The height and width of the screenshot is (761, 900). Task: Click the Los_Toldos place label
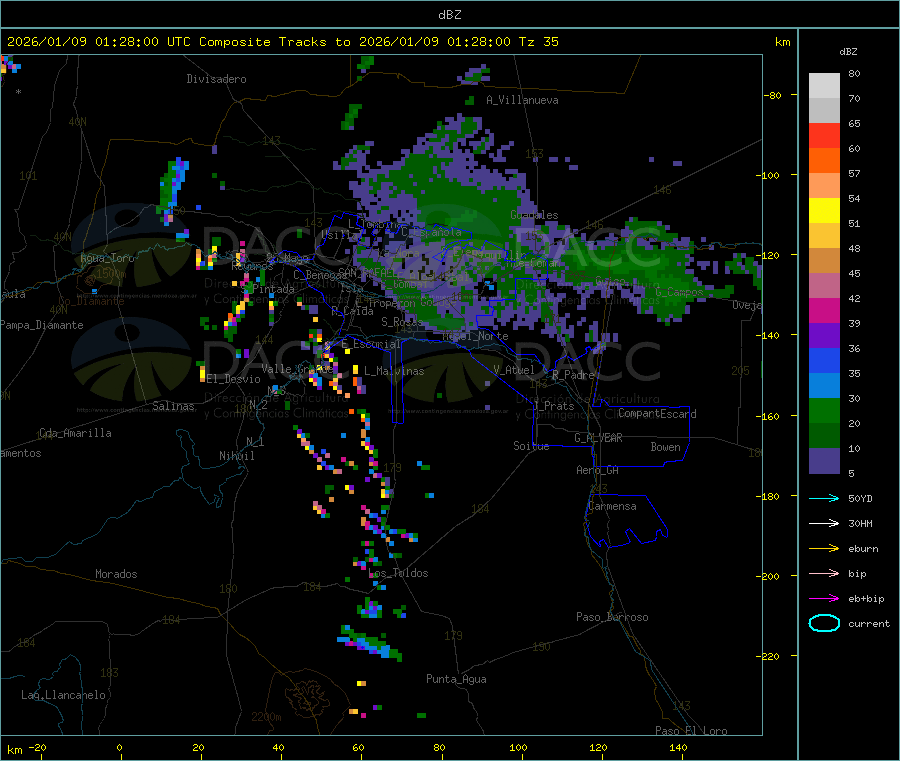pyautogui.click(x=398, y=573)
